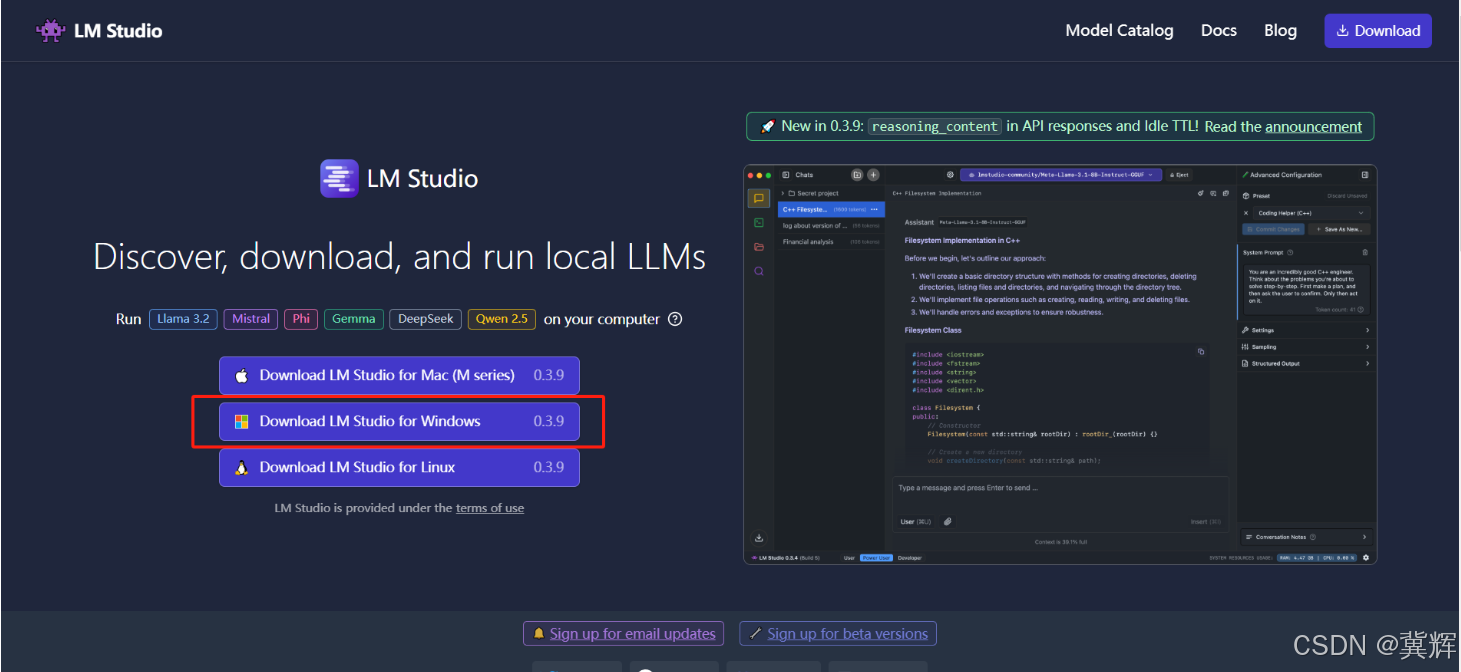
Task: Select the 'log about version of...' chat
Action: (831, 226)
